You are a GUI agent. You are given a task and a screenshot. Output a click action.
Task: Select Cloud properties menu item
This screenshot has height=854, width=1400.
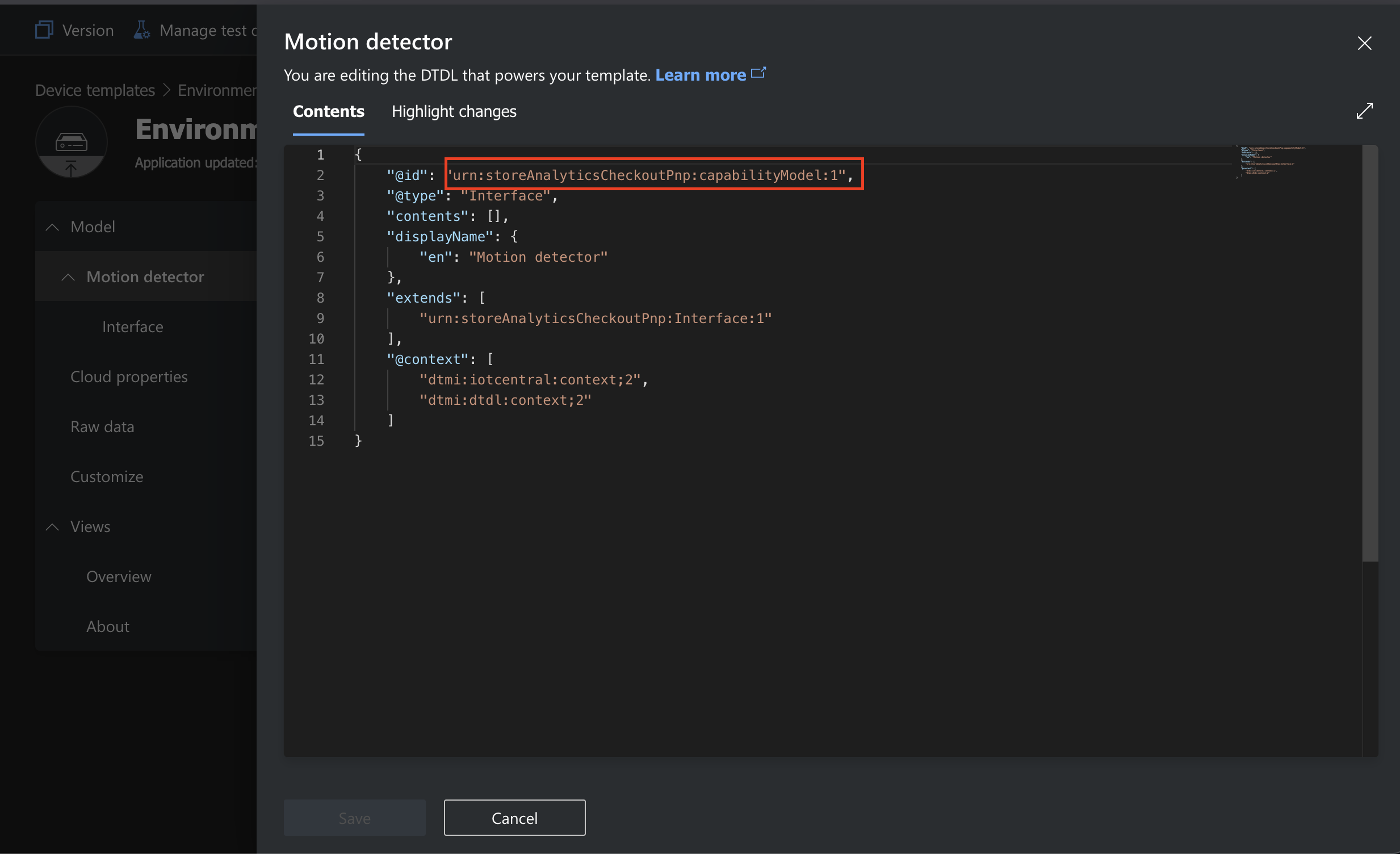click(x=128, y=376)
